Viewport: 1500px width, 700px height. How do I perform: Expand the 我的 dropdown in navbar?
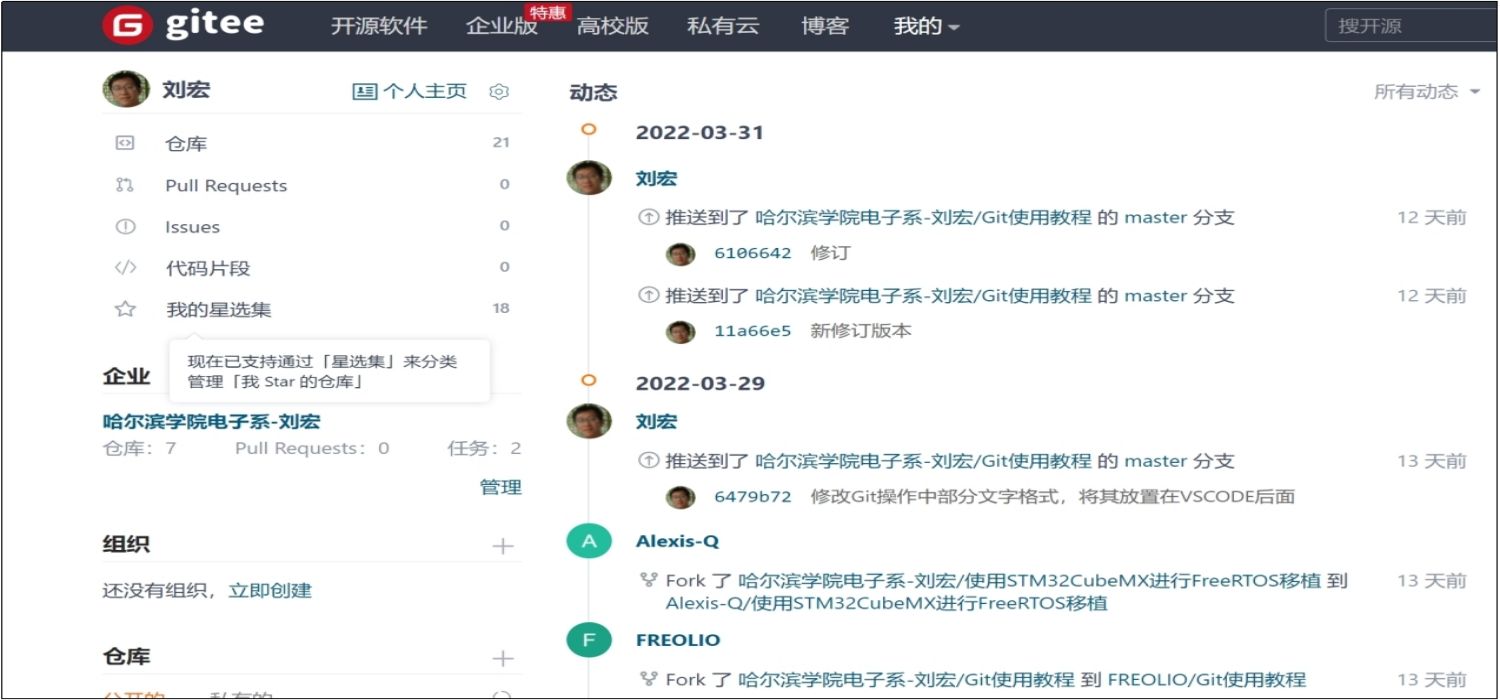click(x=926, y=27)
